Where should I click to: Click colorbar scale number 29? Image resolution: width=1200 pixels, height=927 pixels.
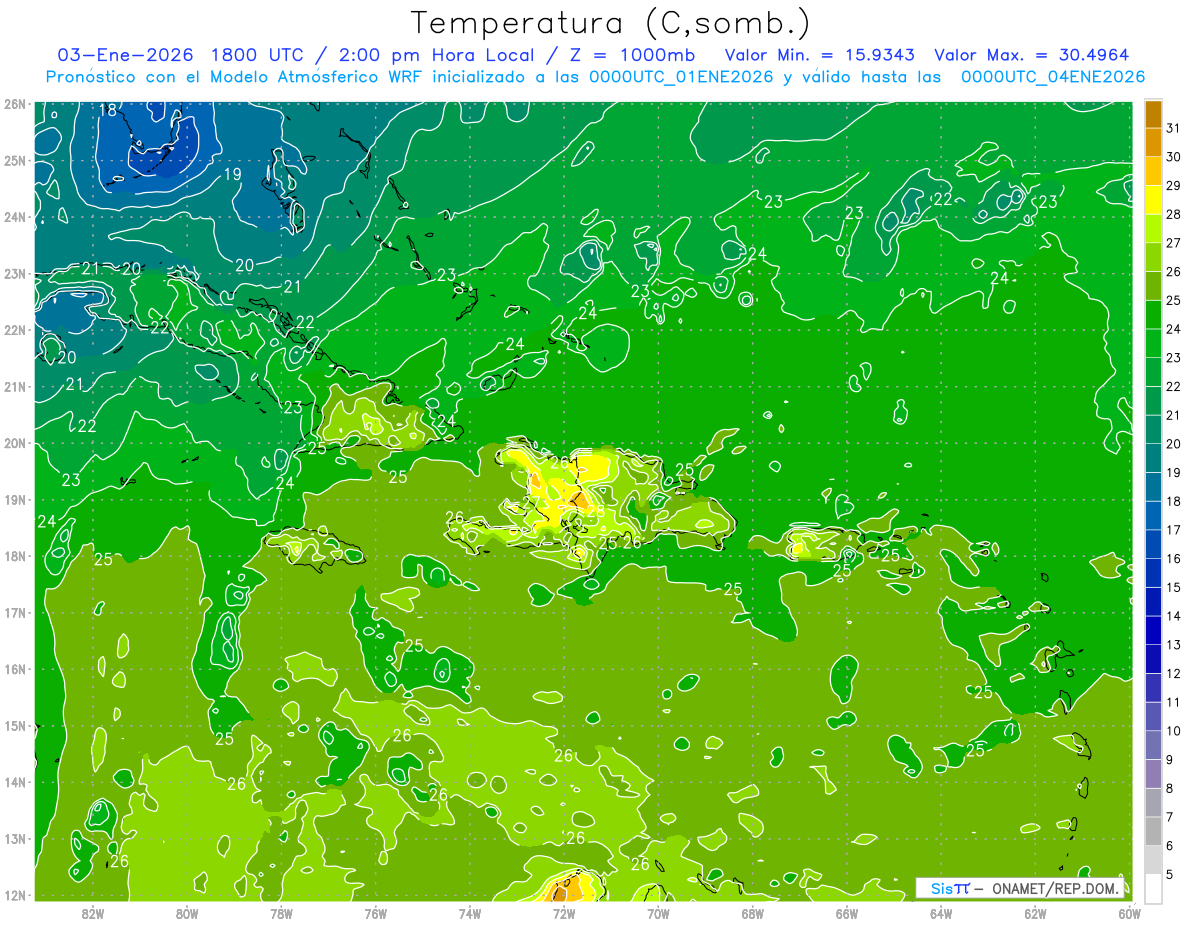click(x=1174, y=186)
